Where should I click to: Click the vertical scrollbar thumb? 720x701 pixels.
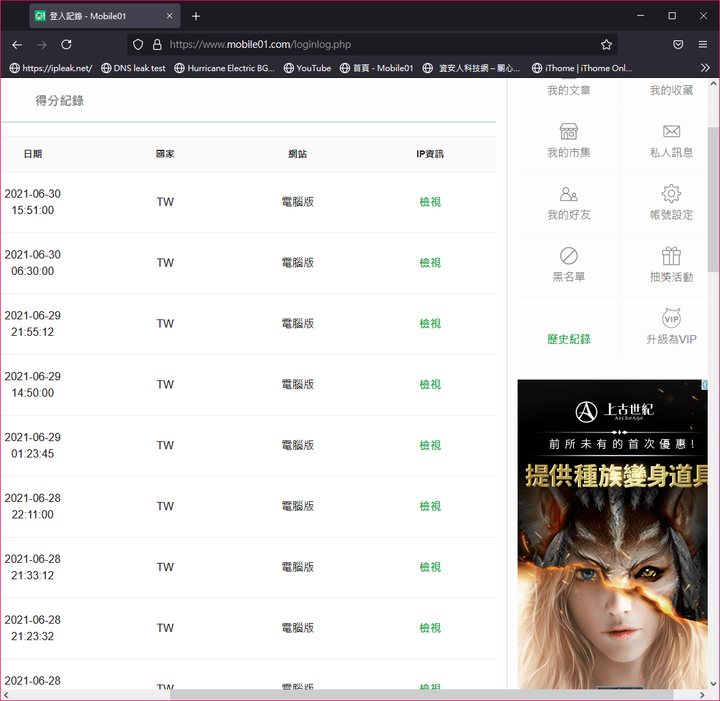(x=713, y=200)
